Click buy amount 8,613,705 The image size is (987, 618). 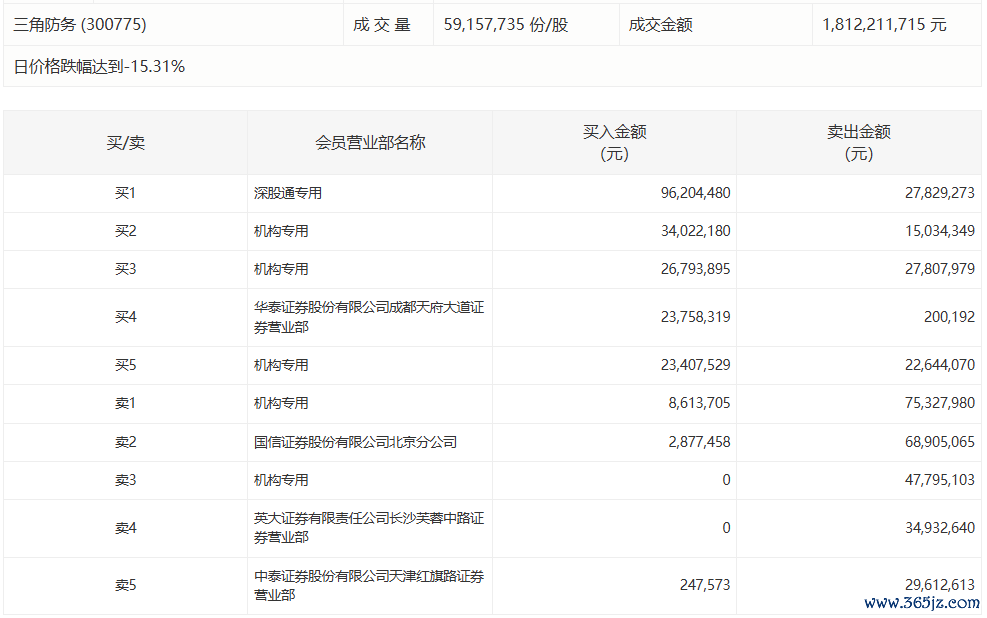[x=699, y=403]
